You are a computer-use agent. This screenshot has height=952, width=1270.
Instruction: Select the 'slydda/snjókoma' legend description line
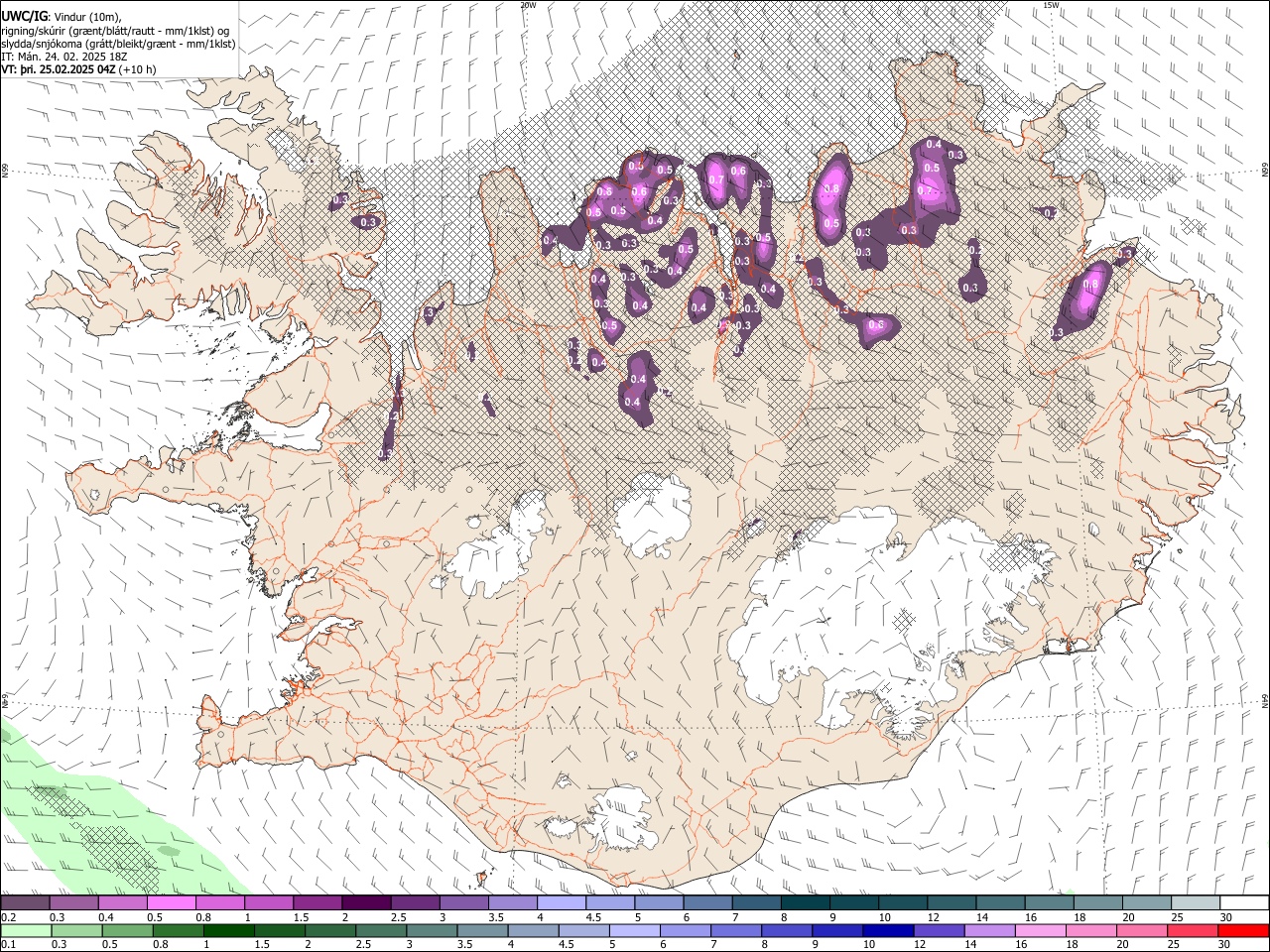118,44
